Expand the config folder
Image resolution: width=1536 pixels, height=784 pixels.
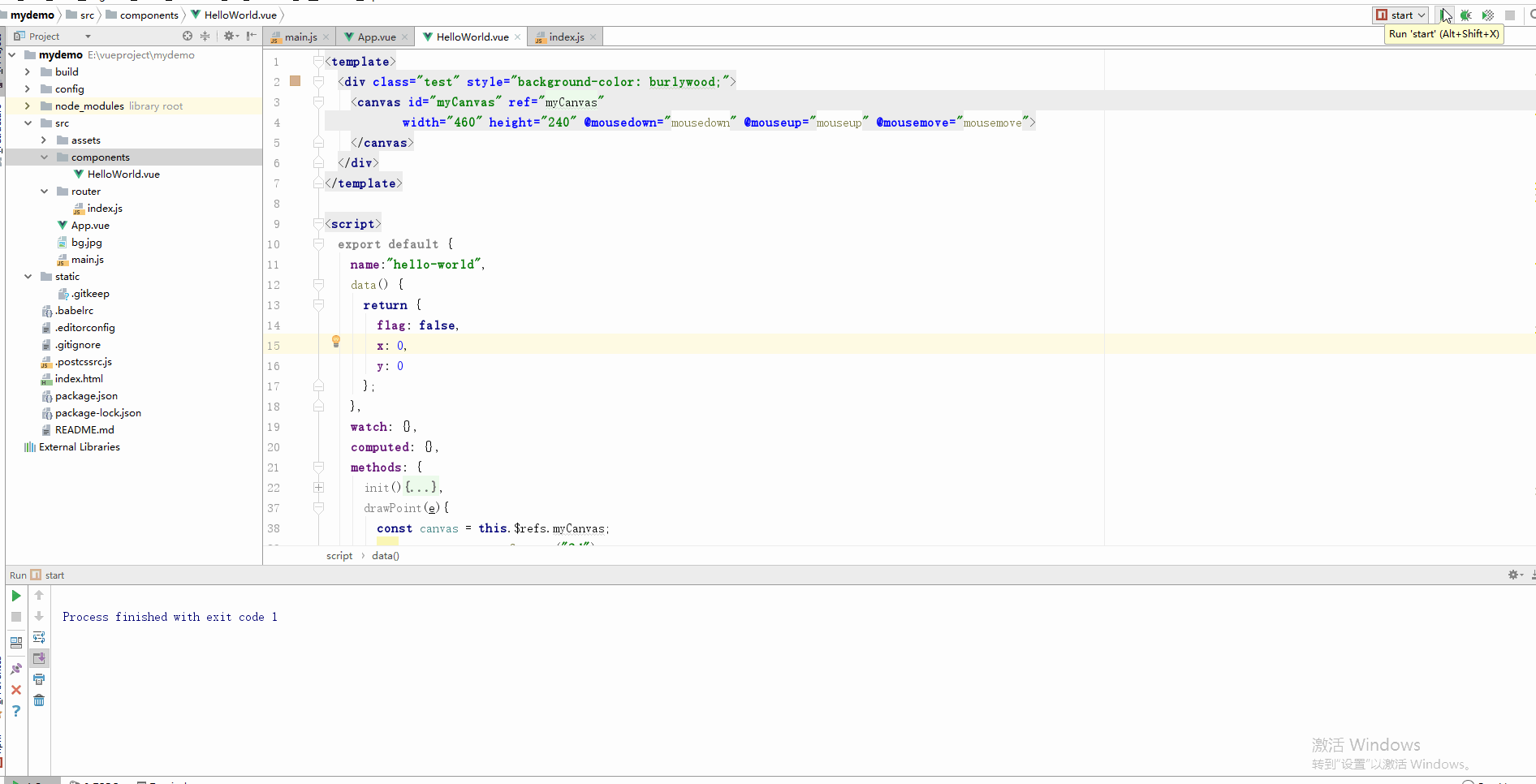(28, 89)
